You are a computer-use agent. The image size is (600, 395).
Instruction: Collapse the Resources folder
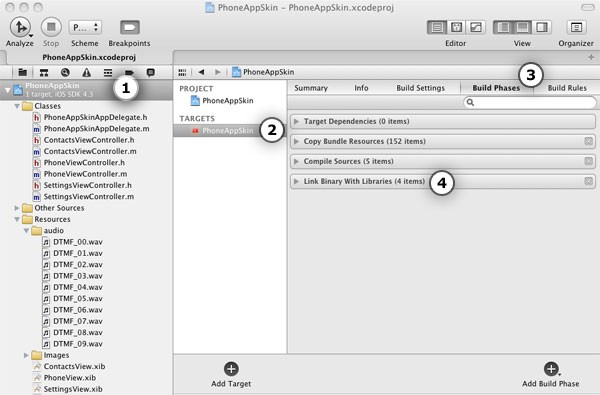coord(17,219)
